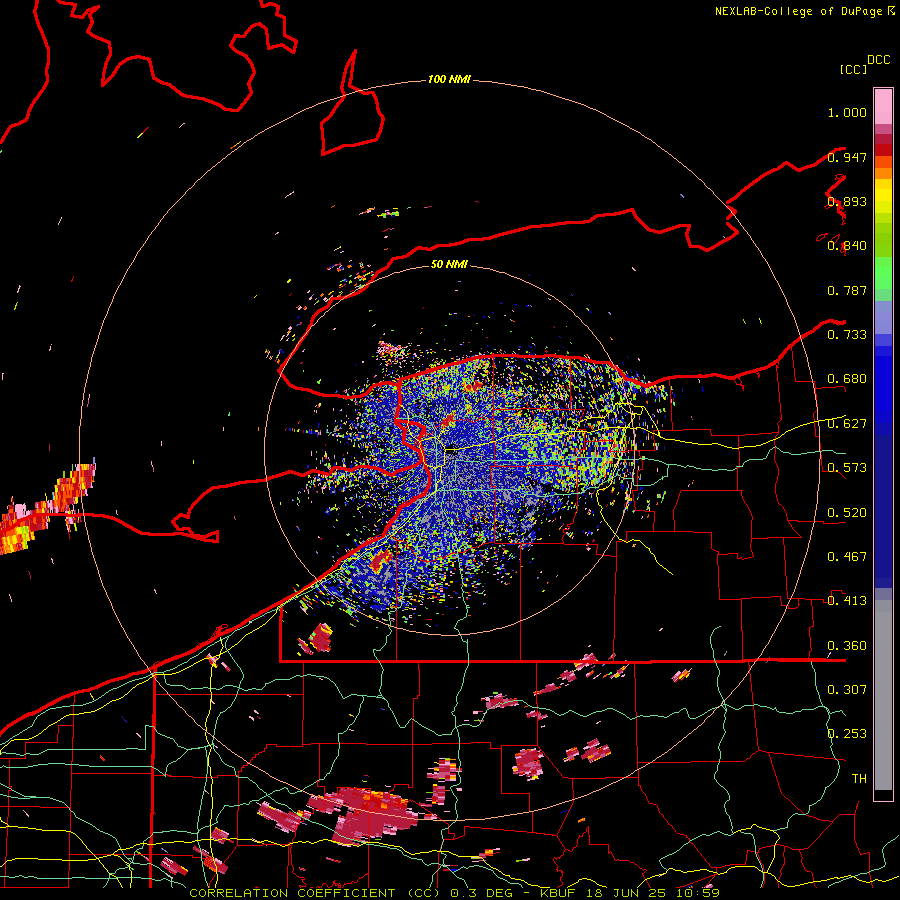Select the 0.360 legend value
900x900 pixels.
[x=847, y=646]
